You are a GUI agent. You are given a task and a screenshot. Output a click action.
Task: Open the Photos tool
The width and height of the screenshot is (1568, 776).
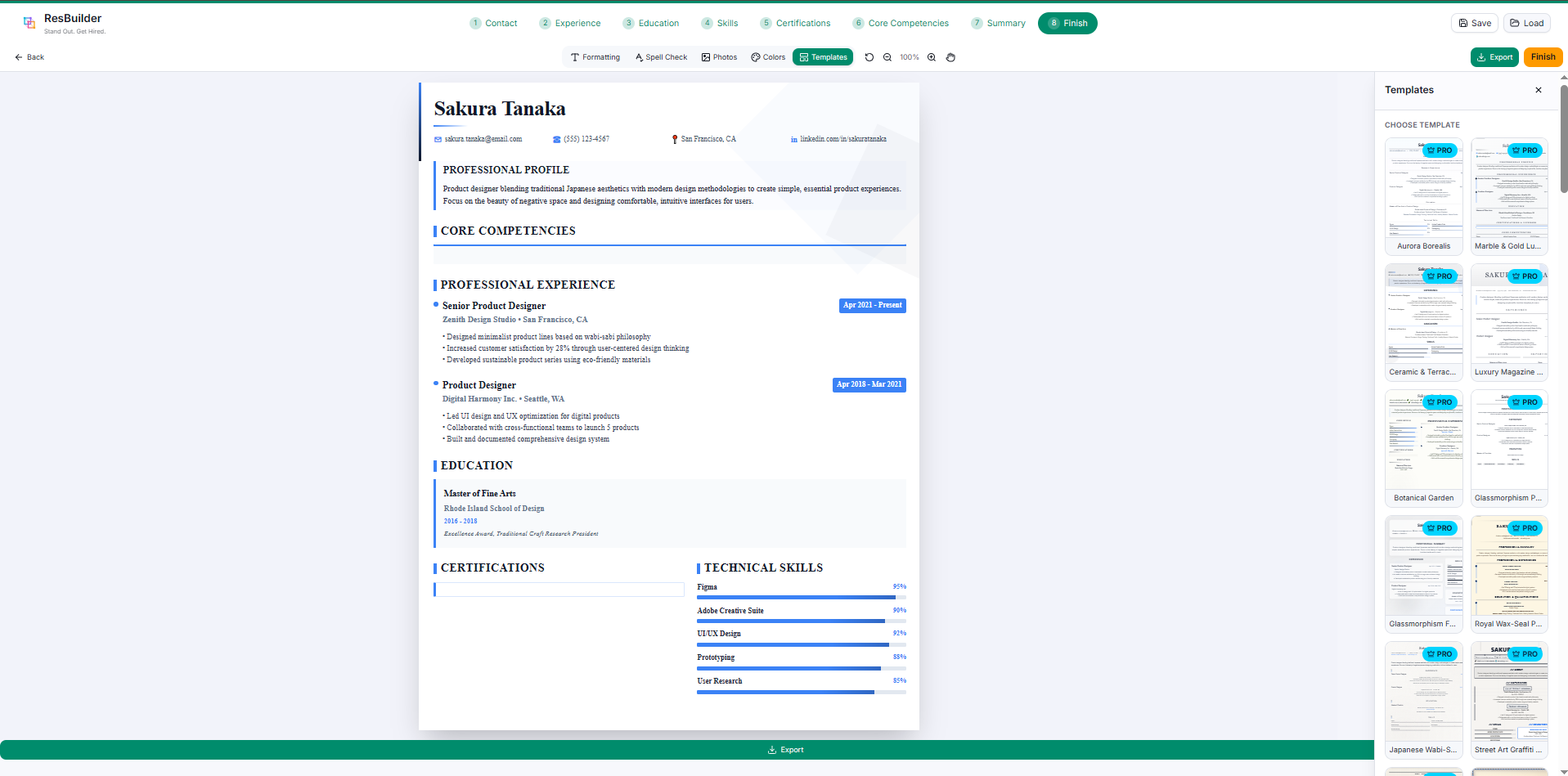pyautogui.click(x=719, y=57)
